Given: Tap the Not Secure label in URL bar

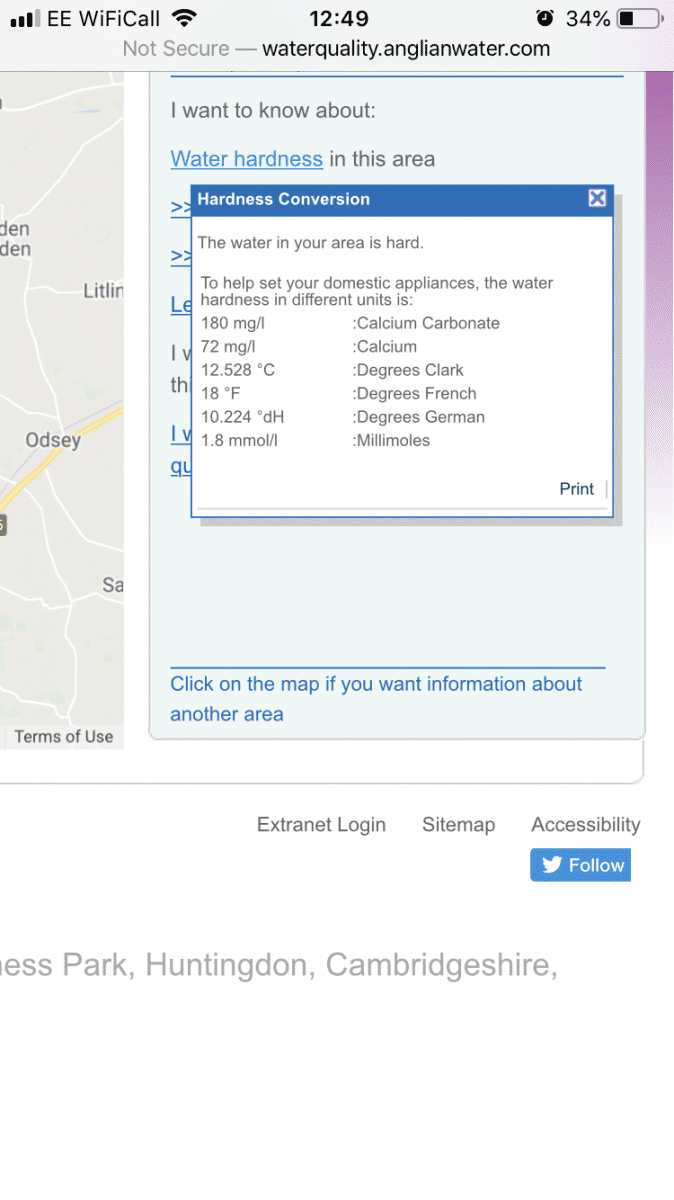Looking at the screenshot, I should pos(178,48).
